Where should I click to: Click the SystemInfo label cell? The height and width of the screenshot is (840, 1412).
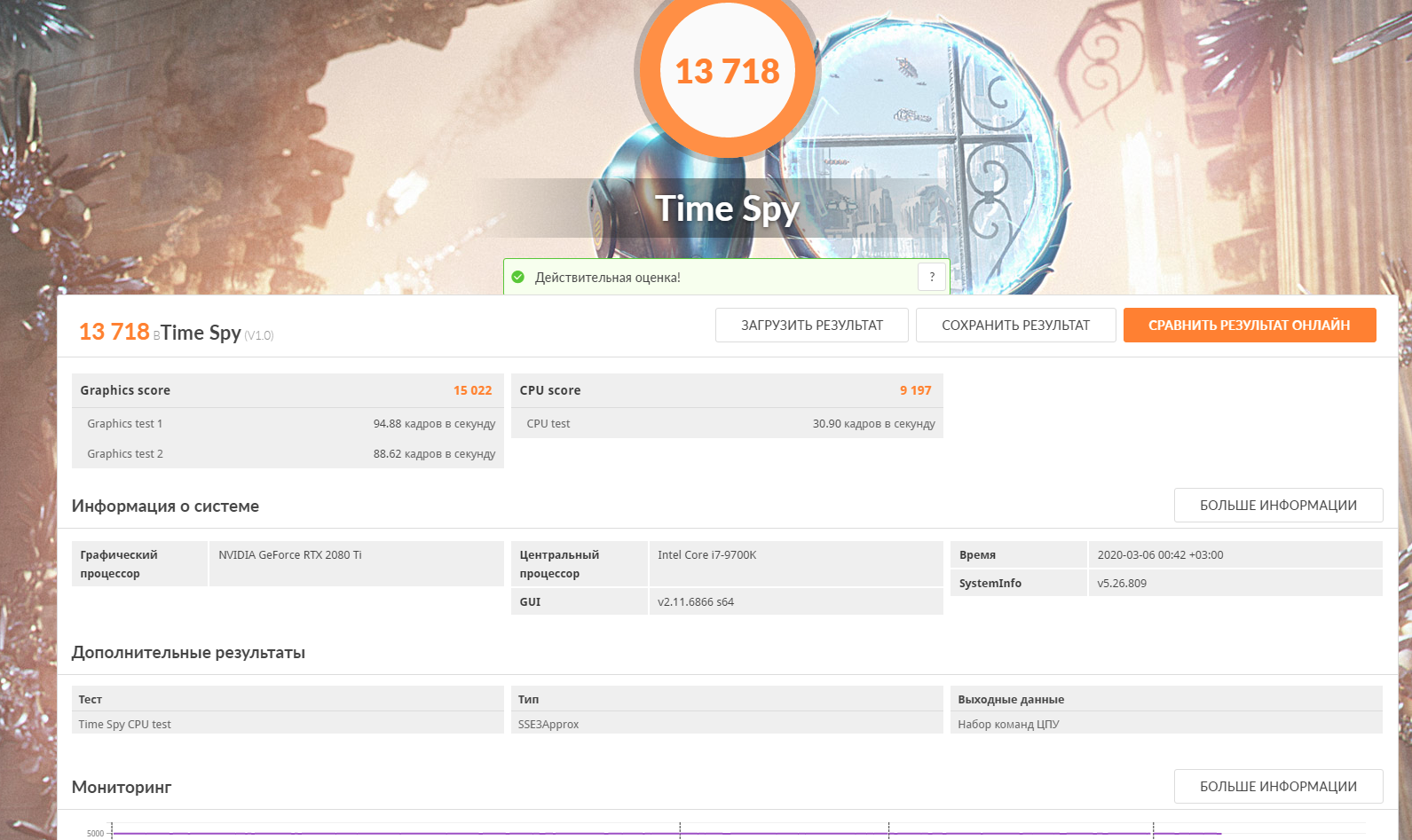coord(1019,584)
